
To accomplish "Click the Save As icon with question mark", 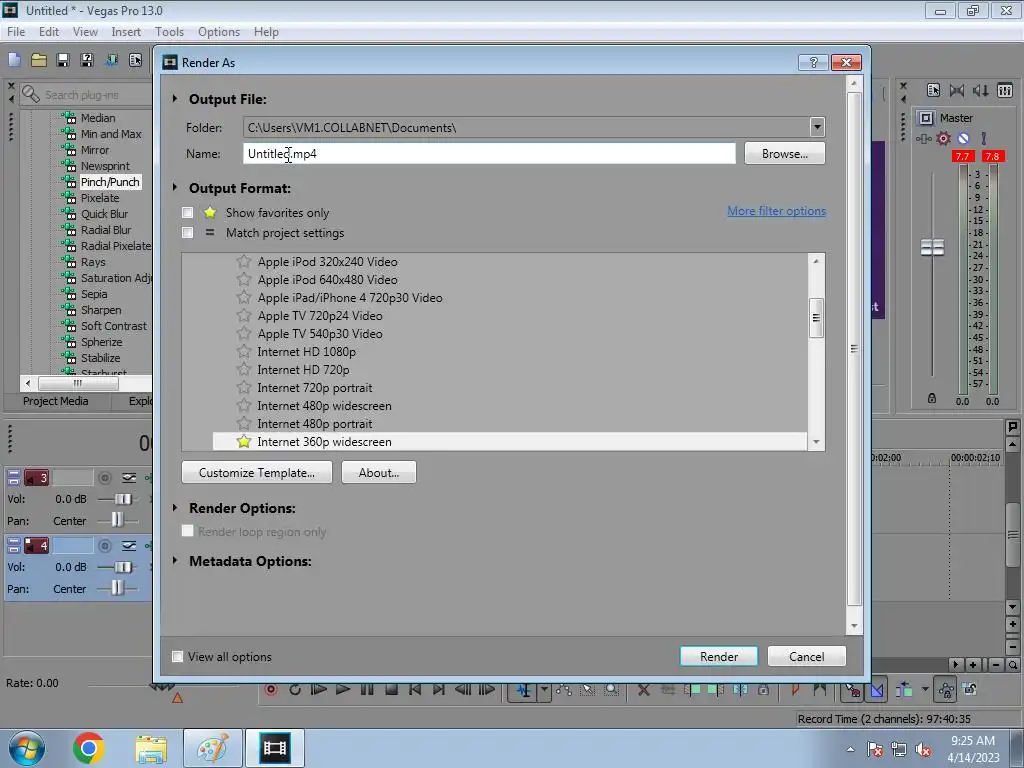I will (87, 60).
